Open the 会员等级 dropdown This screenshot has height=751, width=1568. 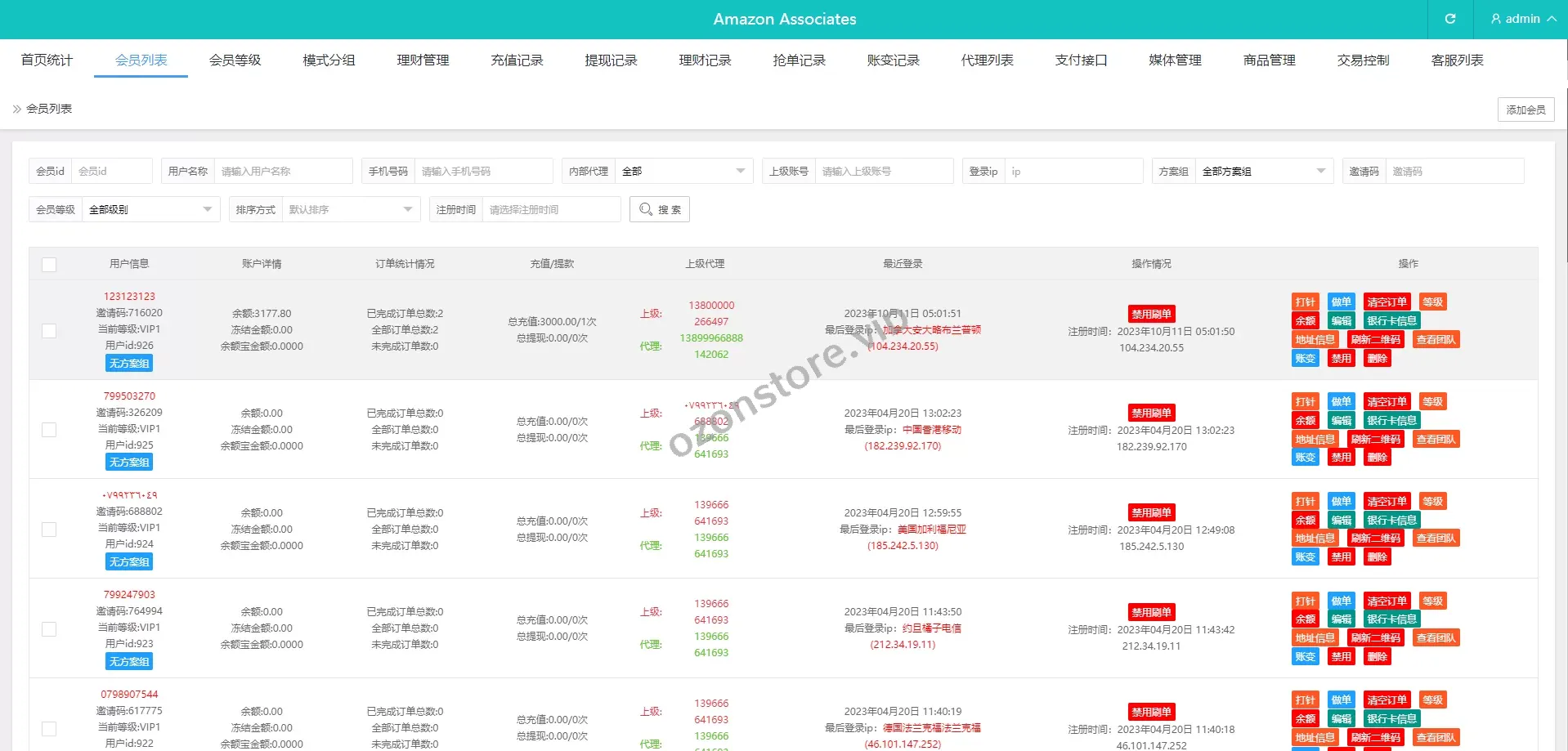tap(150, 209)
